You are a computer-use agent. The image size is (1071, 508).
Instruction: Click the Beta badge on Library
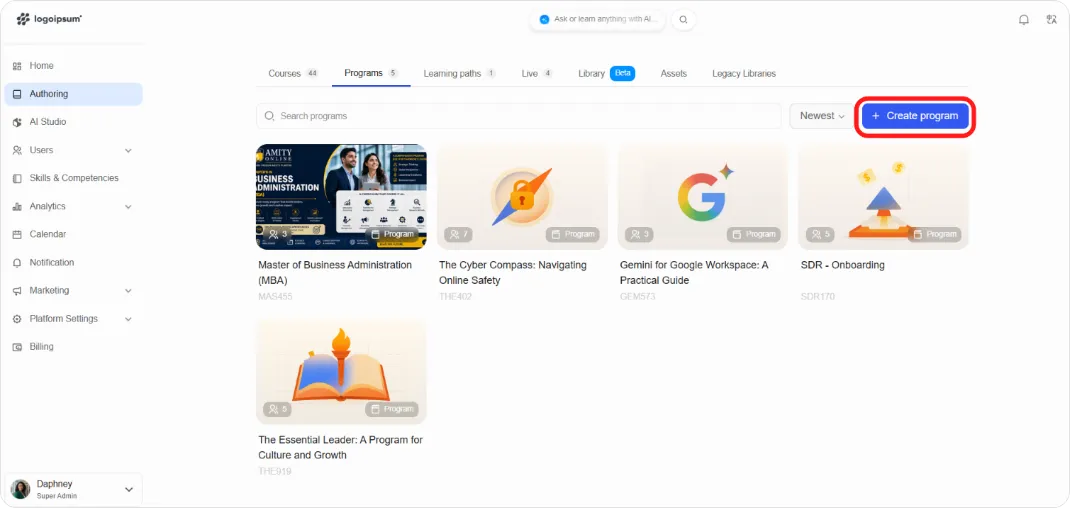tap(622, 73)
